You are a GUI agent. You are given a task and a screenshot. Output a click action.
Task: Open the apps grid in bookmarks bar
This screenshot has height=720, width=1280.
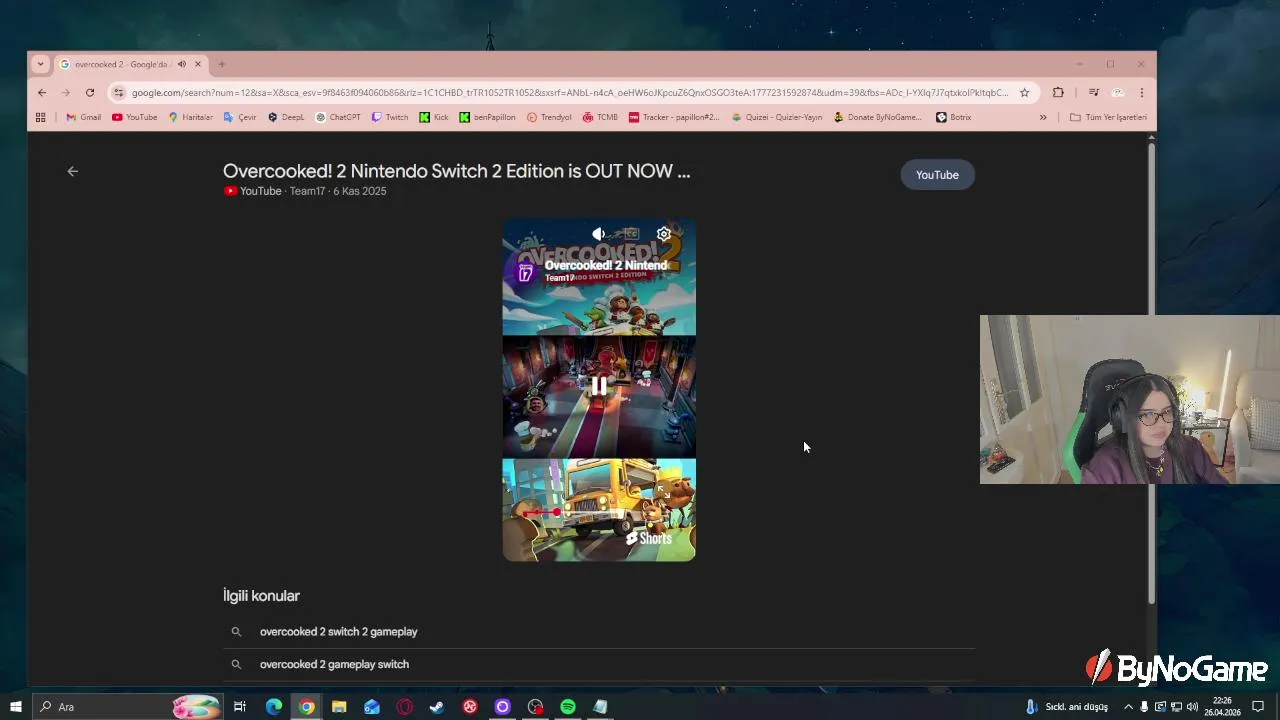point(40,117)
